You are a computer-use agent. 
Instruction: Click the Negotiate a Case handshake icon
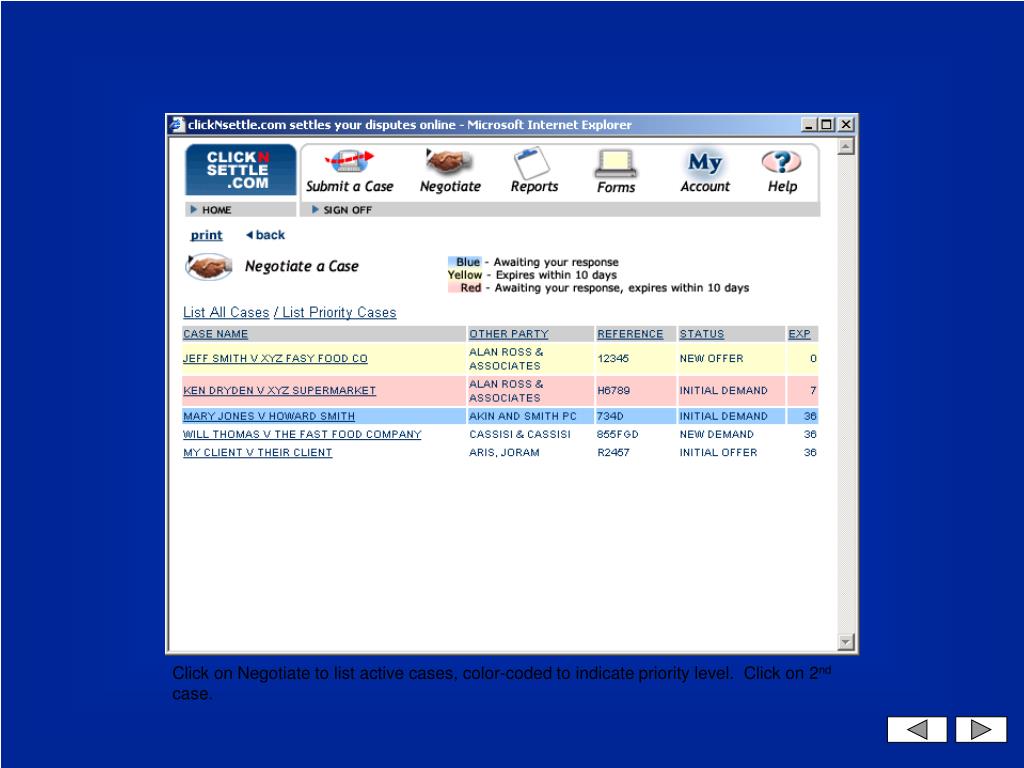(209, 266)
